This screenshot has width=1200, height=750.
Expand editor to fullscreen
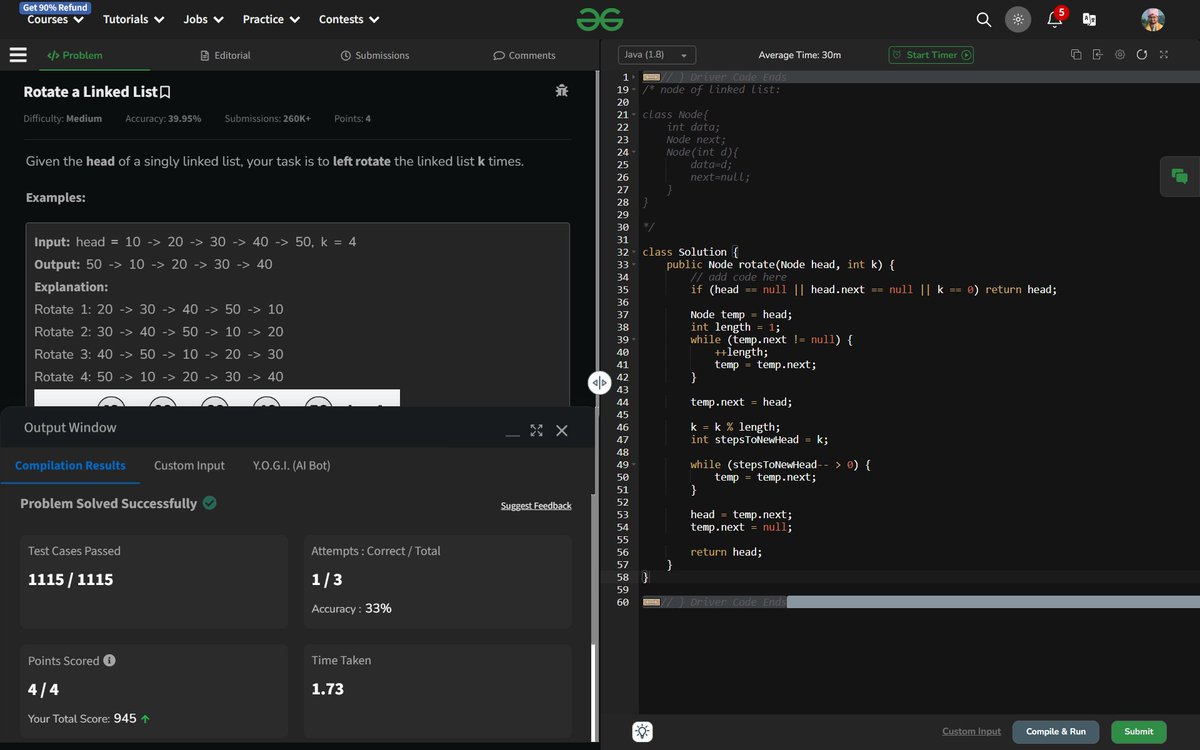(1164, 55)
